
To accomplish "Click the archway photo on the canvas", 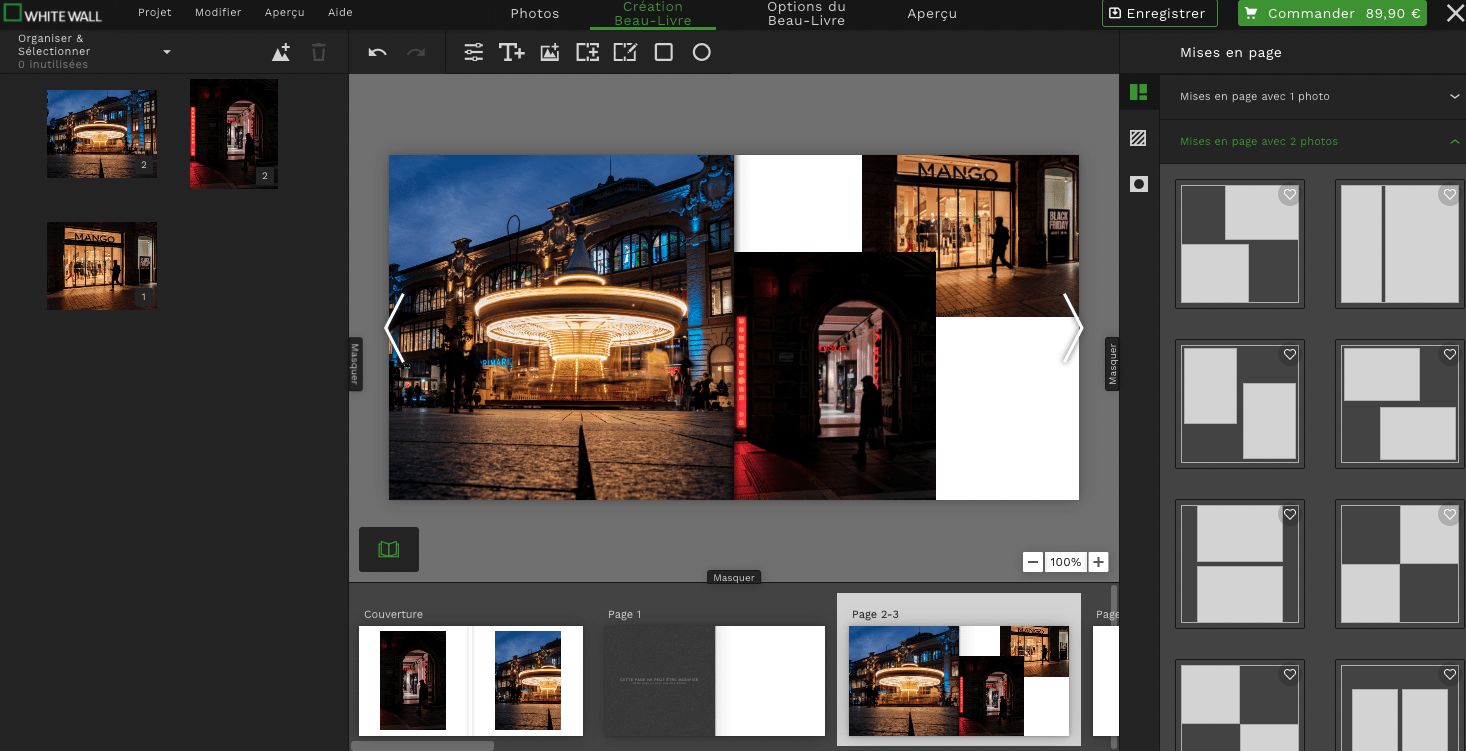I will [x=835, y=376].
